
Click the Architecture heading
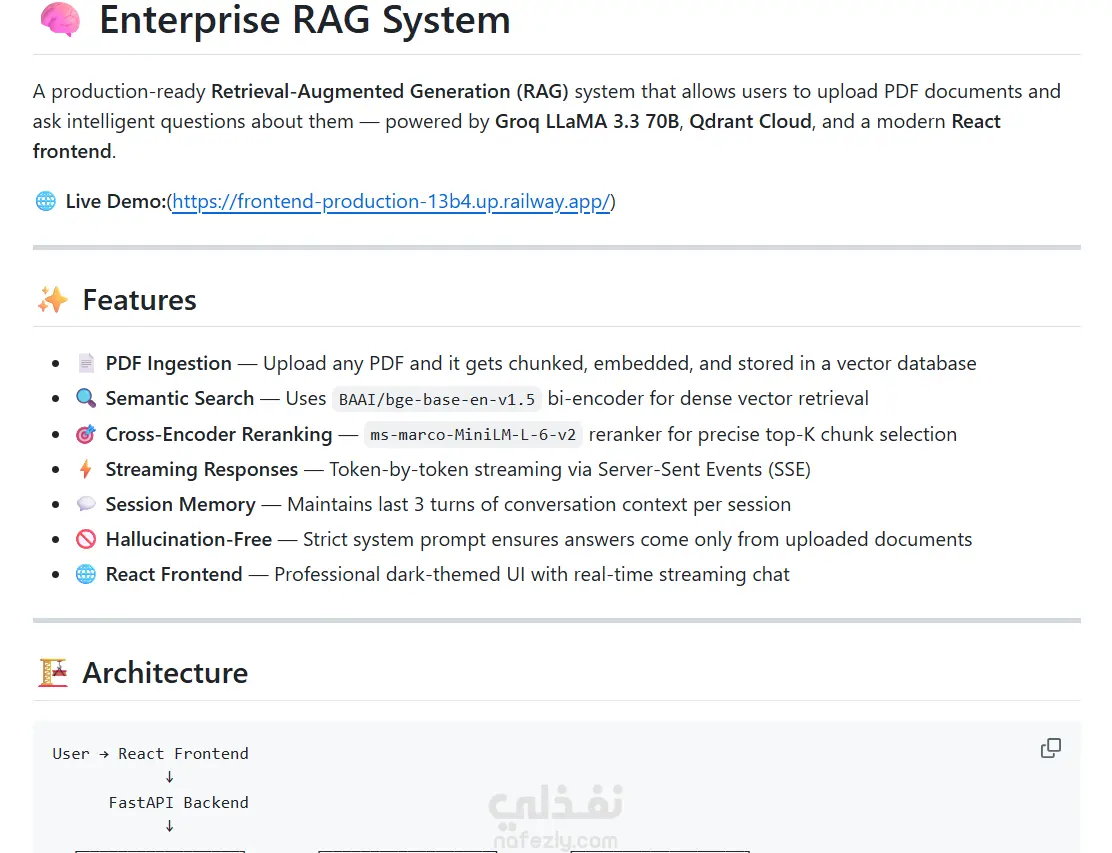165,673
